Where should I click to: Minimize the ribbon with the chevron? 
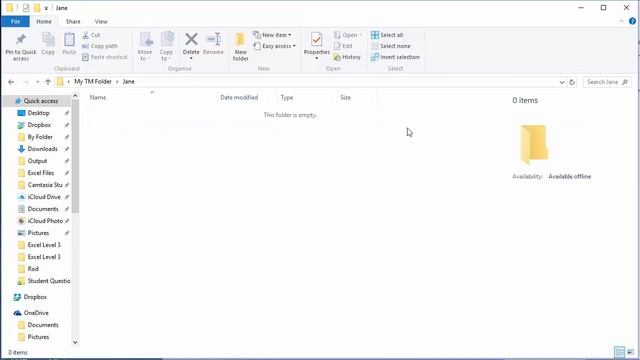621,21
